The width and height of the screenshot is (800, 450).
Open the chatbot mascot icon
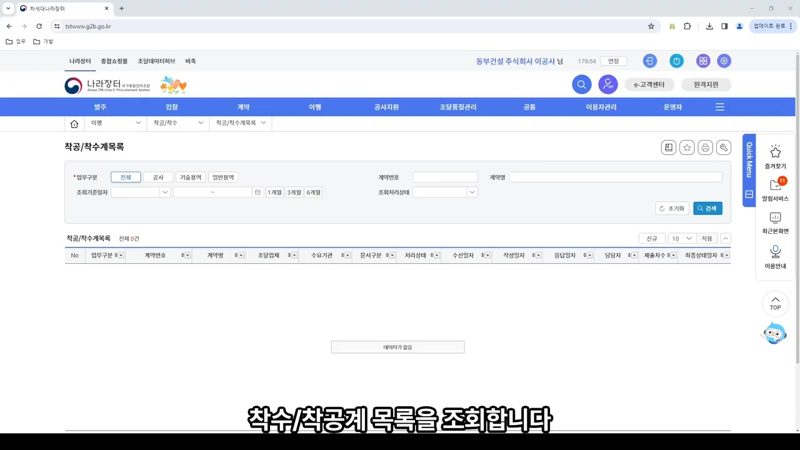774,334
